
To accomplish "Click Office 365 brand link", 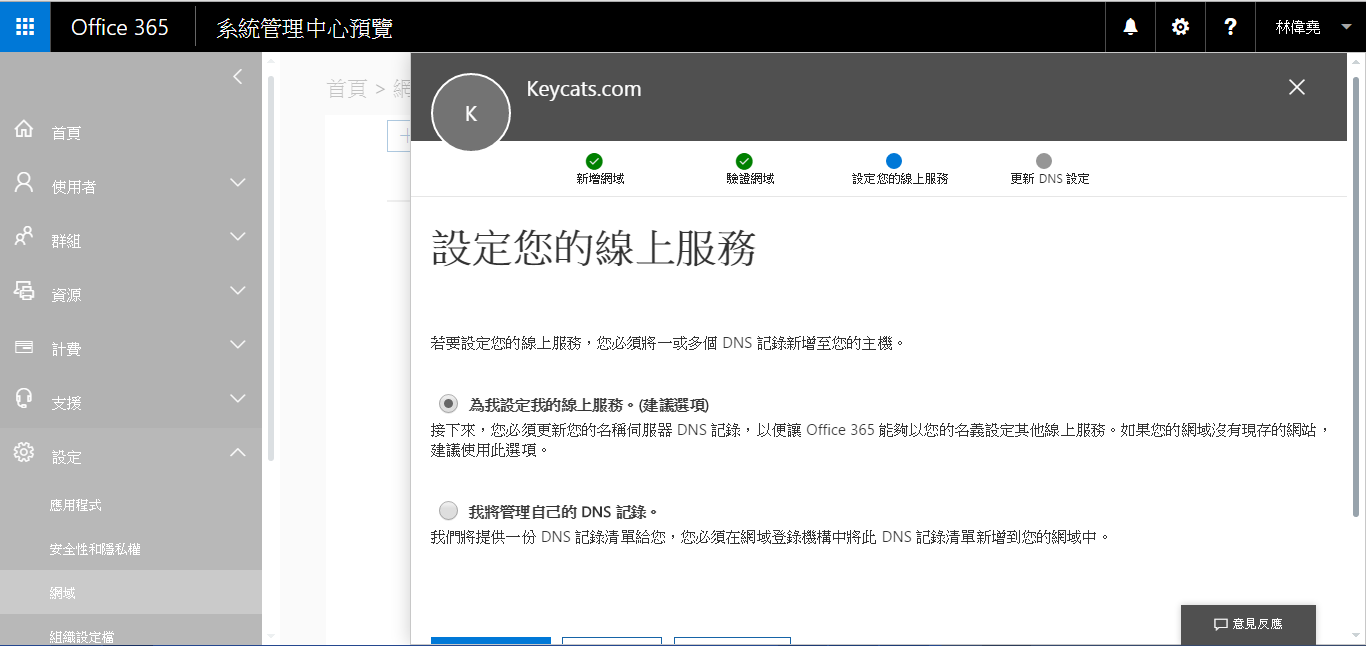I will pyautogui.click(x=120, y=27).
